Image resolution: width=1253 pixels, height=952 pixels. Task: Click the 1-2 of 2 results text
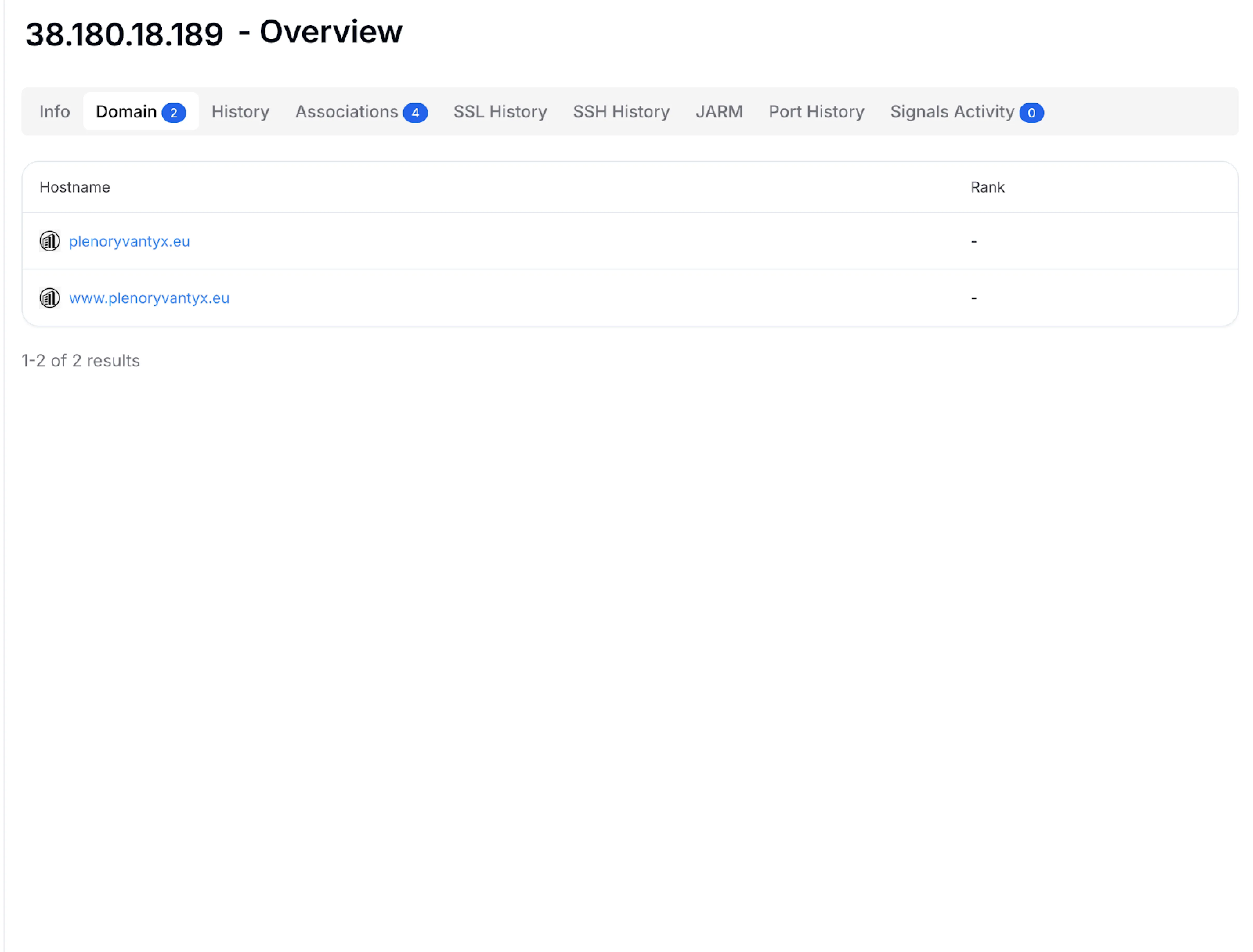click(80, 360)
